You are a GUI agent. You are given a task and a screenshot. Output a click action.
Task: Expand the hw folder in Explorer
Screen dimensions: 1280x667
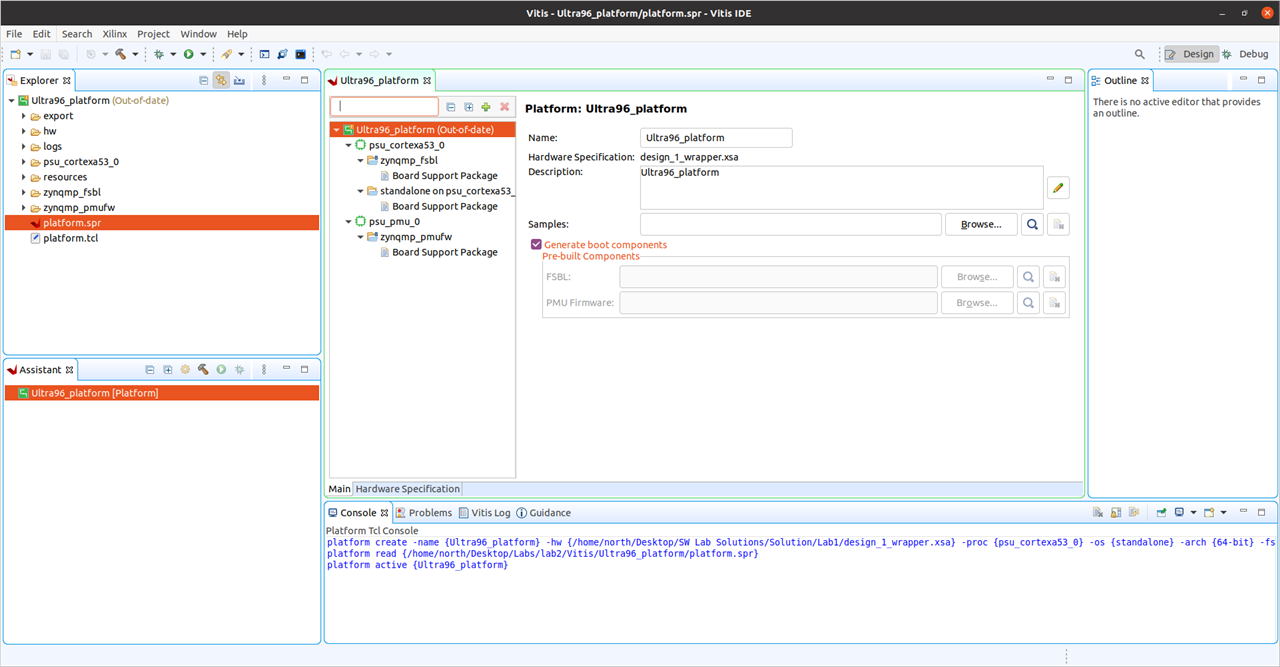pos(24,131)
